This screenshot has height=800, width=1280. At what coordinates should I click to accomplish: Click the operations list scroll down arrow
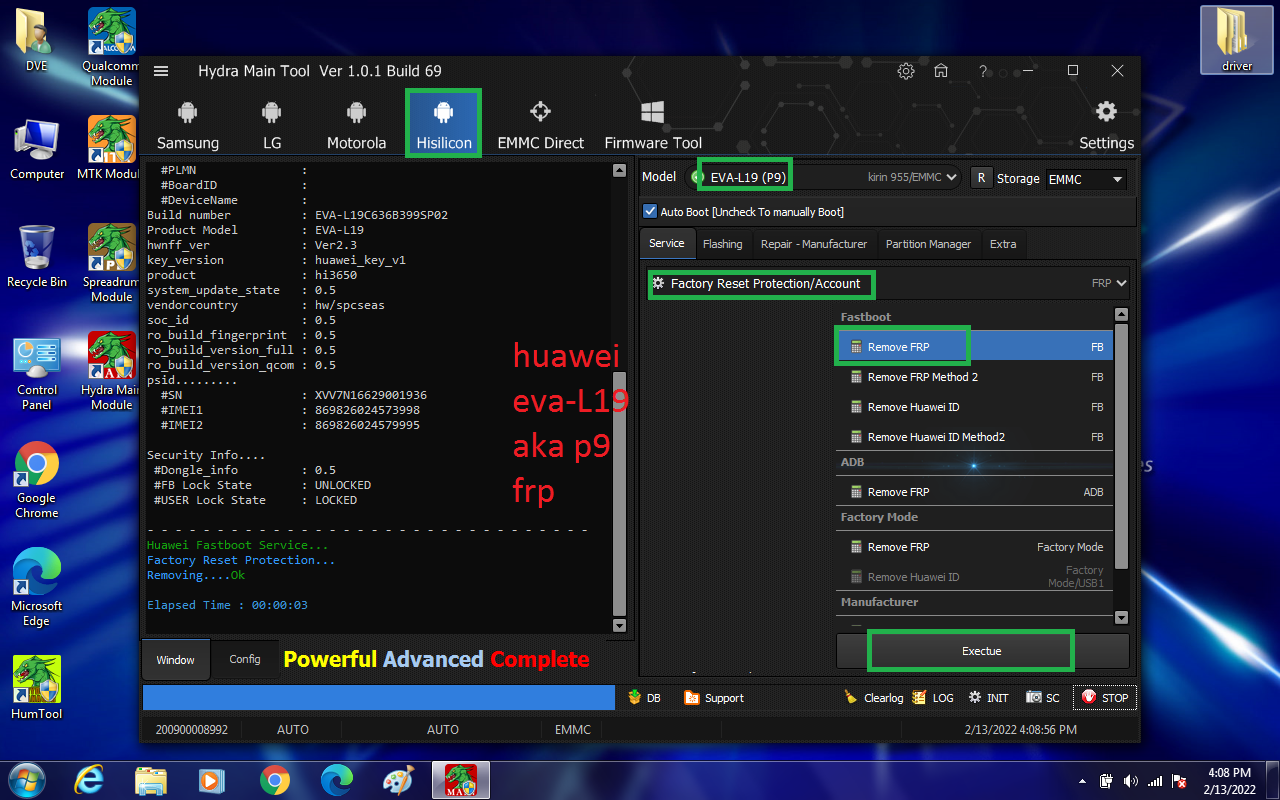click(1121, 618)
